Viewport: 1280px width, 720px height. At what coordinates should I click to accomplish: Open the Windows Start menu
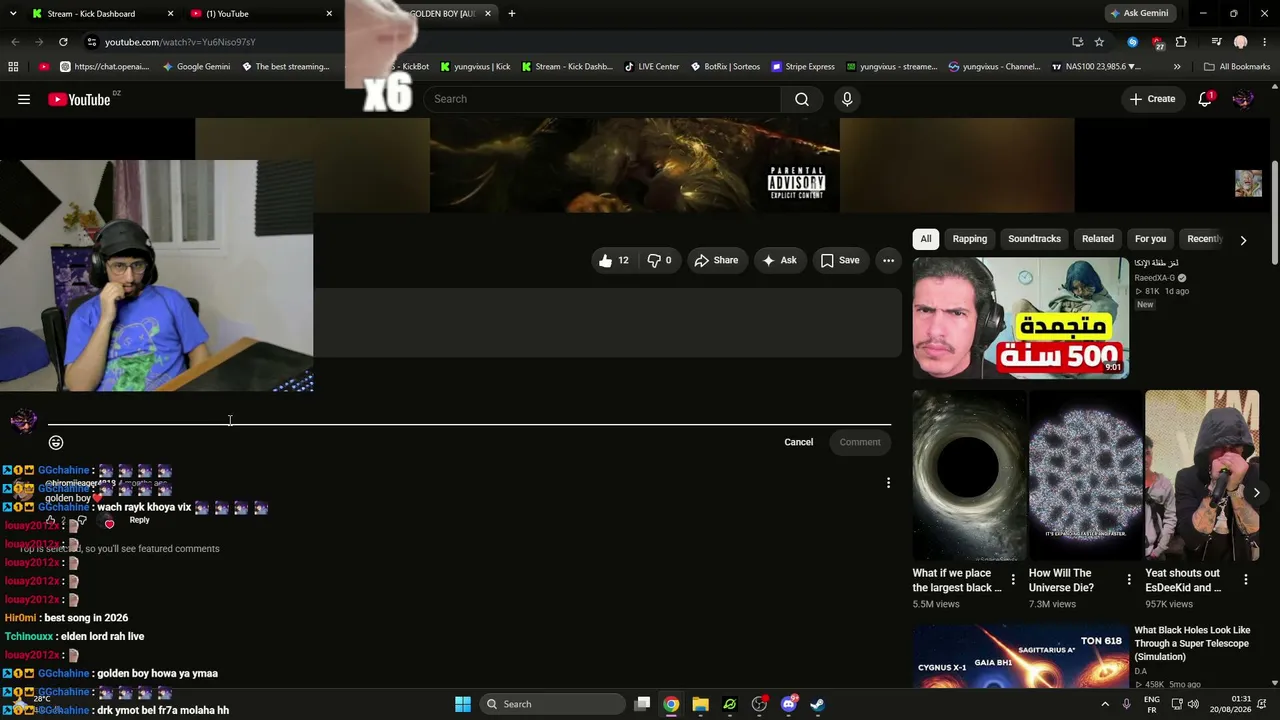pyautogui.click(x=463, y=704)
